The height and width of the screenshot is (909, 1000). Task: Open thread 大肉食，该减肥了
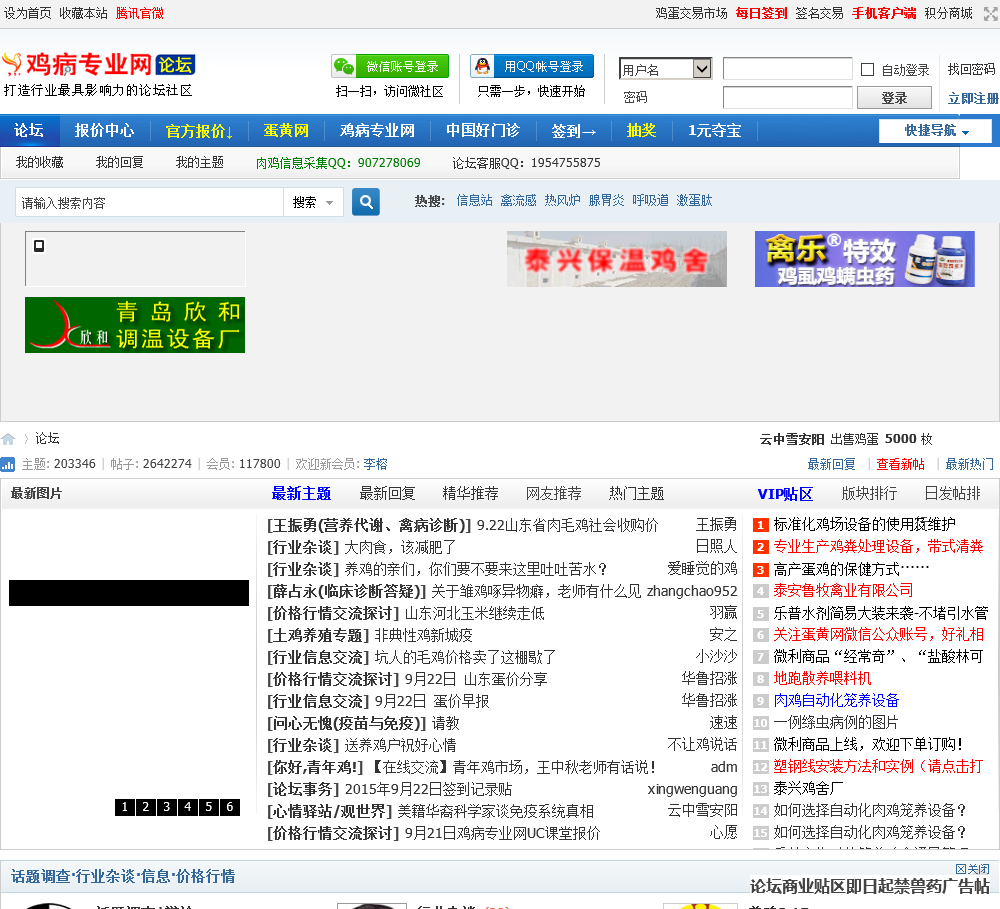400,547
